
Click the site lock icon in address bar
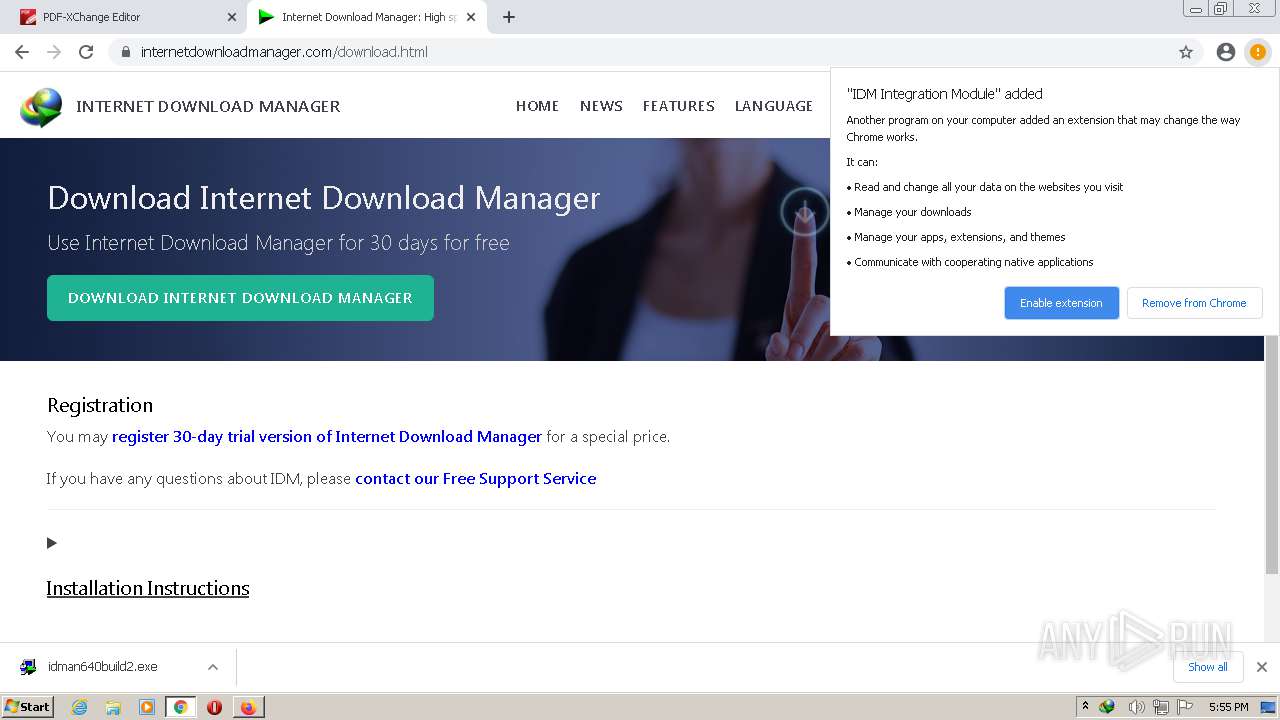(125, 52)
